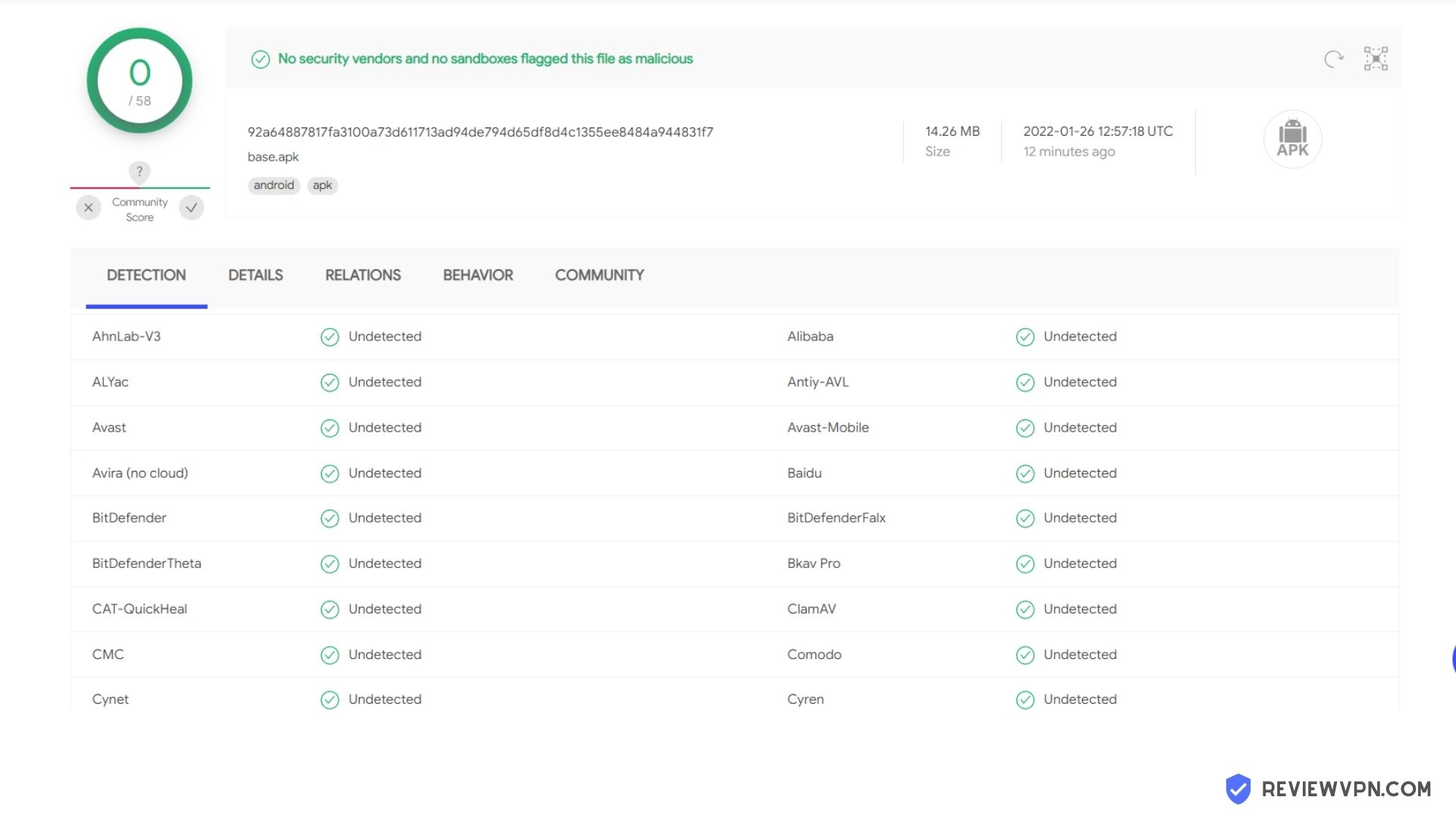
Task: Open the Community tab
Action: pyautogui.click(x=599, y=275)
